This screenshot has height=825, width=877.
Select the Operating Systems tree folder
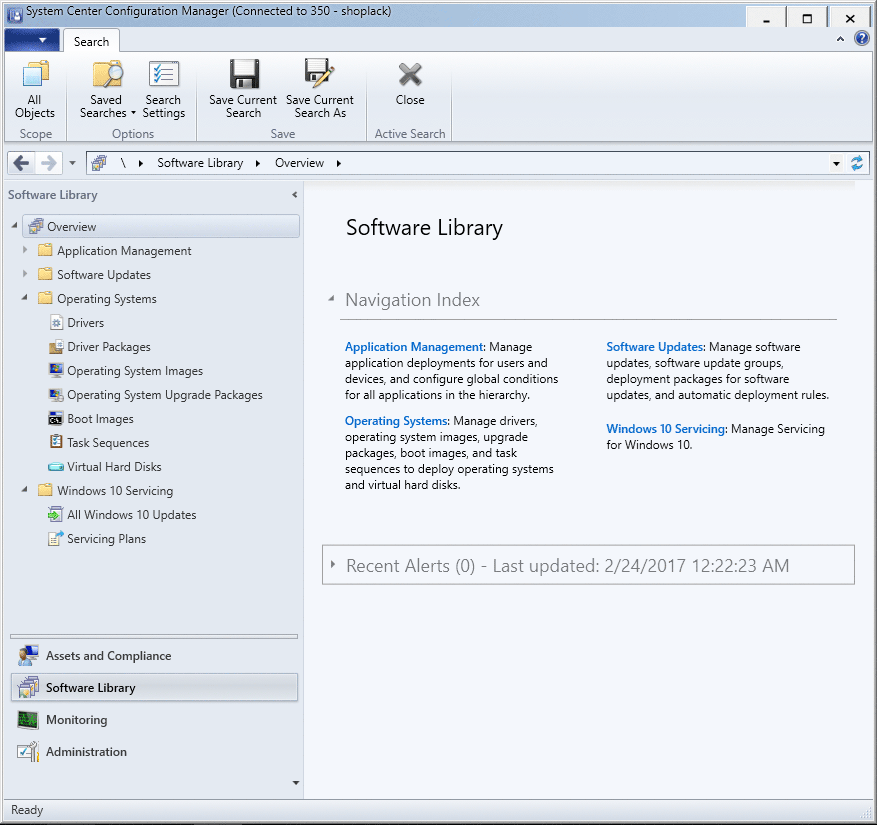[x=97, y=299]
